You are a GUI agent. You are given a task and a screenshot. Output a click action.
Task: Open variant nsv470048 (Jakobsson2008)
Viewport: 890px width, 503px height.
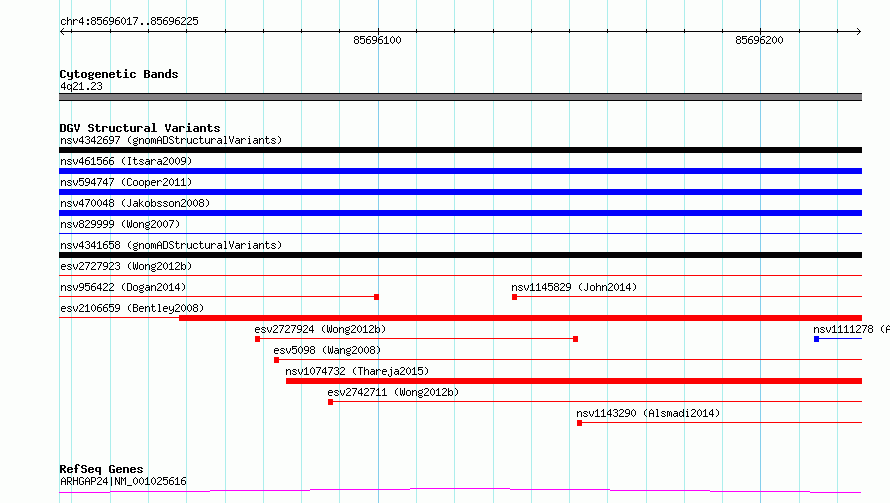coord(135,203)
